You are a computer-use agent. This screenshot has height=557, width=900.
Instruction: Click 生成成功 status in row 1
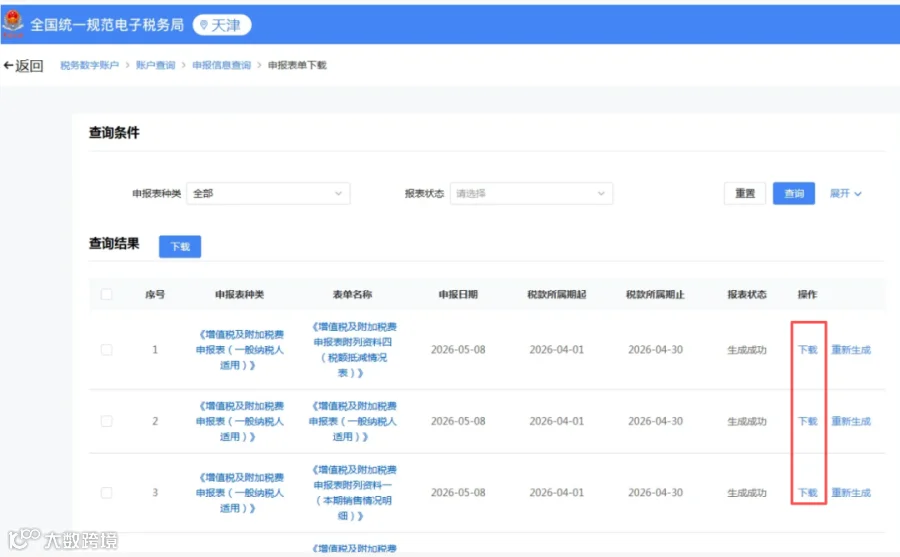click(747, 350)
